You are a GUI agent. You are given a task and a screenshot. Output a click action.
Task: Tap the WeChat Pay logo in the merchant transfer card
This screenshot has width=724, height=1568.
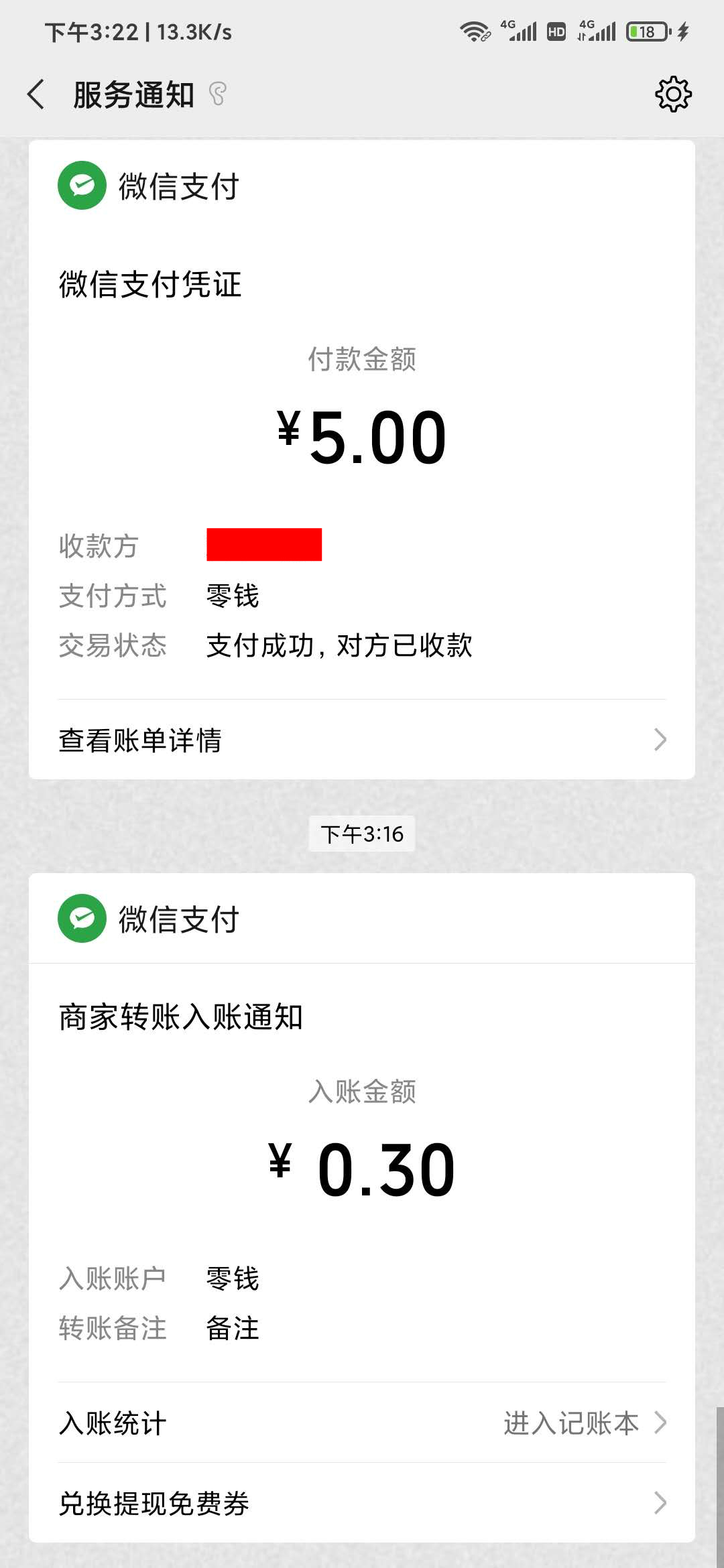[82, 919]
